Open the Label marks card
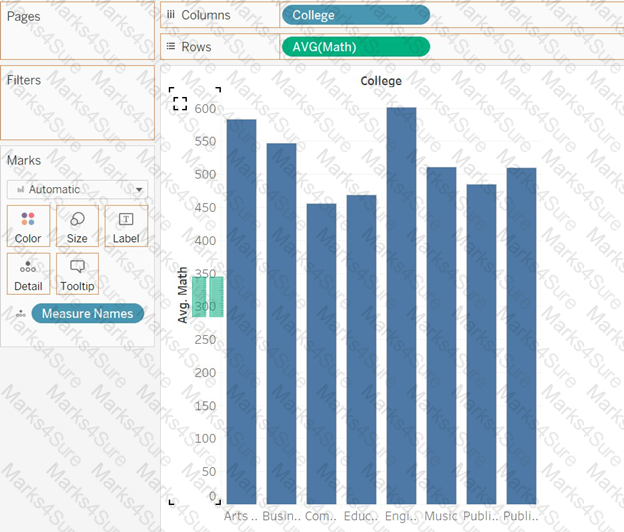 point(126,226)
